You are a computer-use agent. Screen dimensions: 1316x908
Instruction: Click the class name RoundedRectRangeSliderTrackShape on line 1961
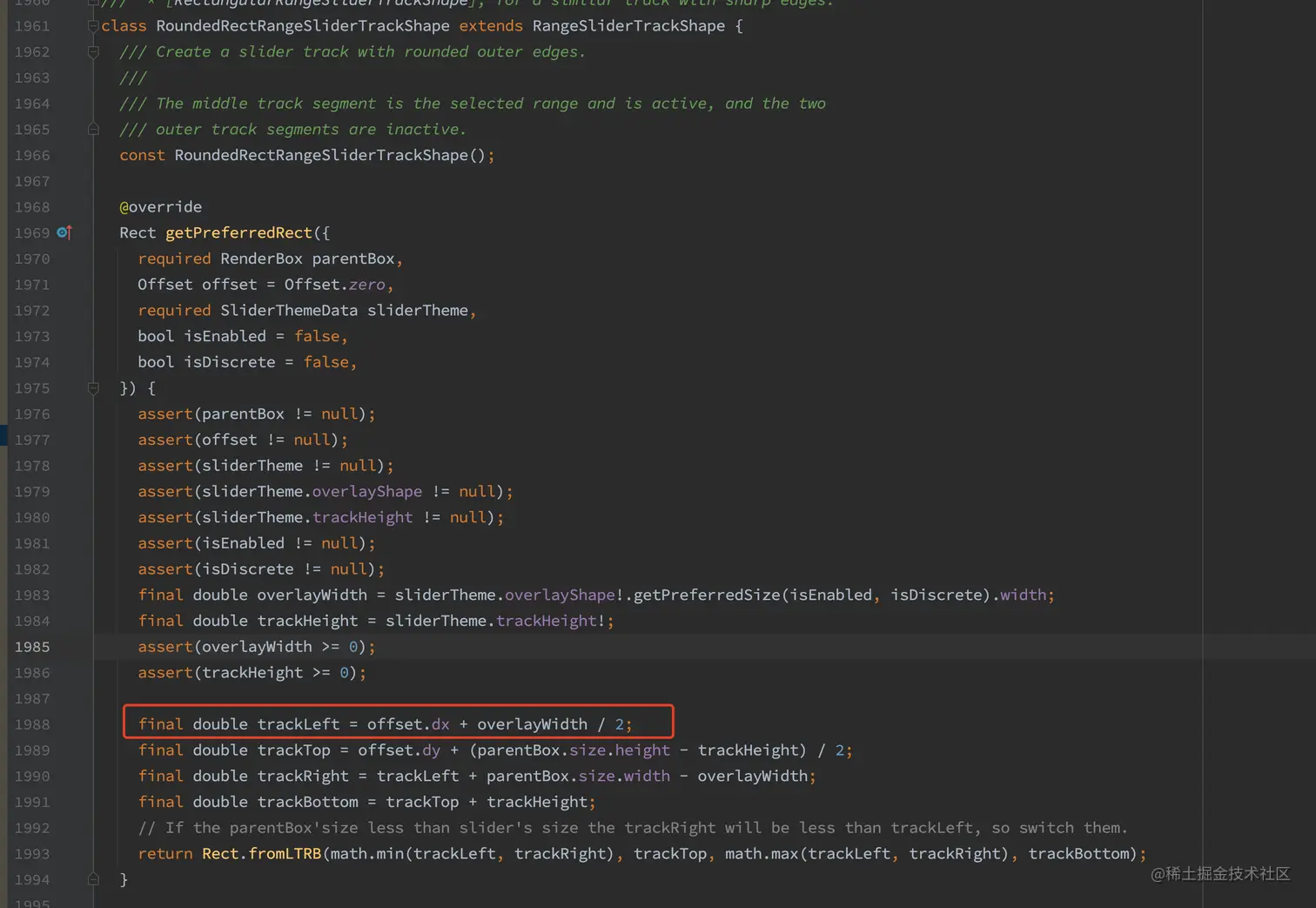pyautogui.click(x=303, y=26)
